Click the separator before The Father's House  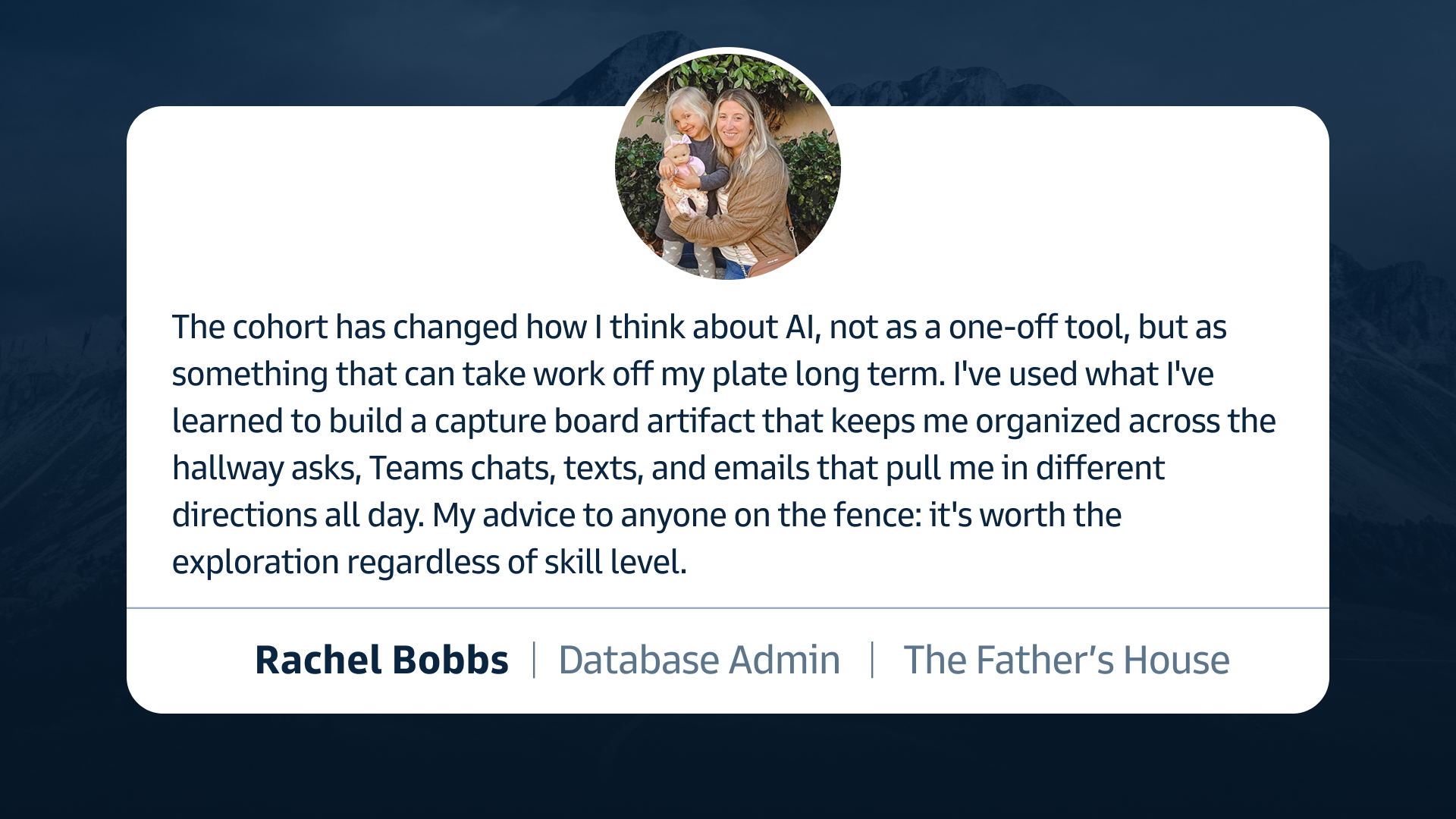872,660
